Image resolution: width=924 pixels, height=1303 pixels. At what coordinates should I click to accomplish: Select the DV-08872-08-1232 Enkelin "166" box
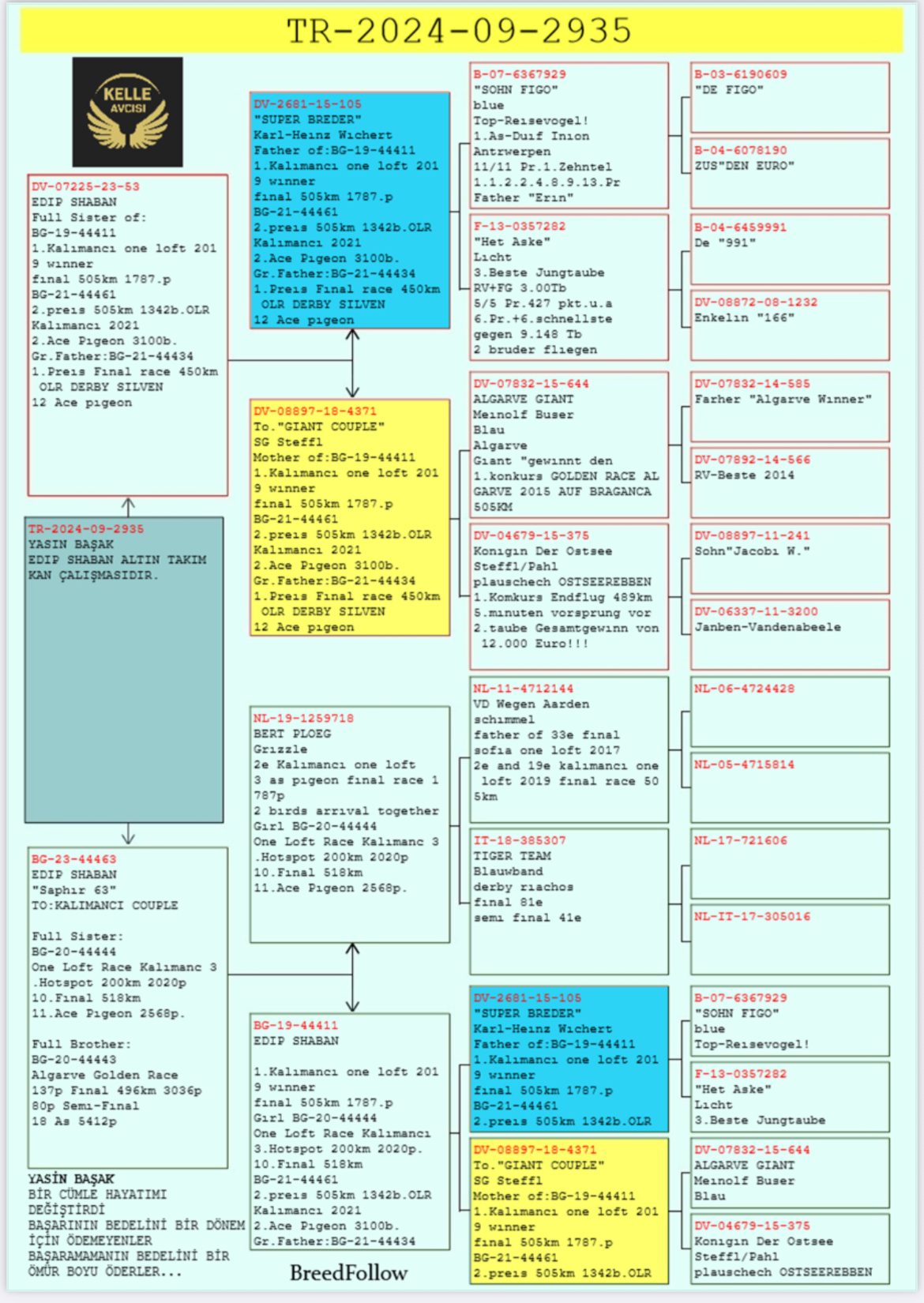point(789,325)
